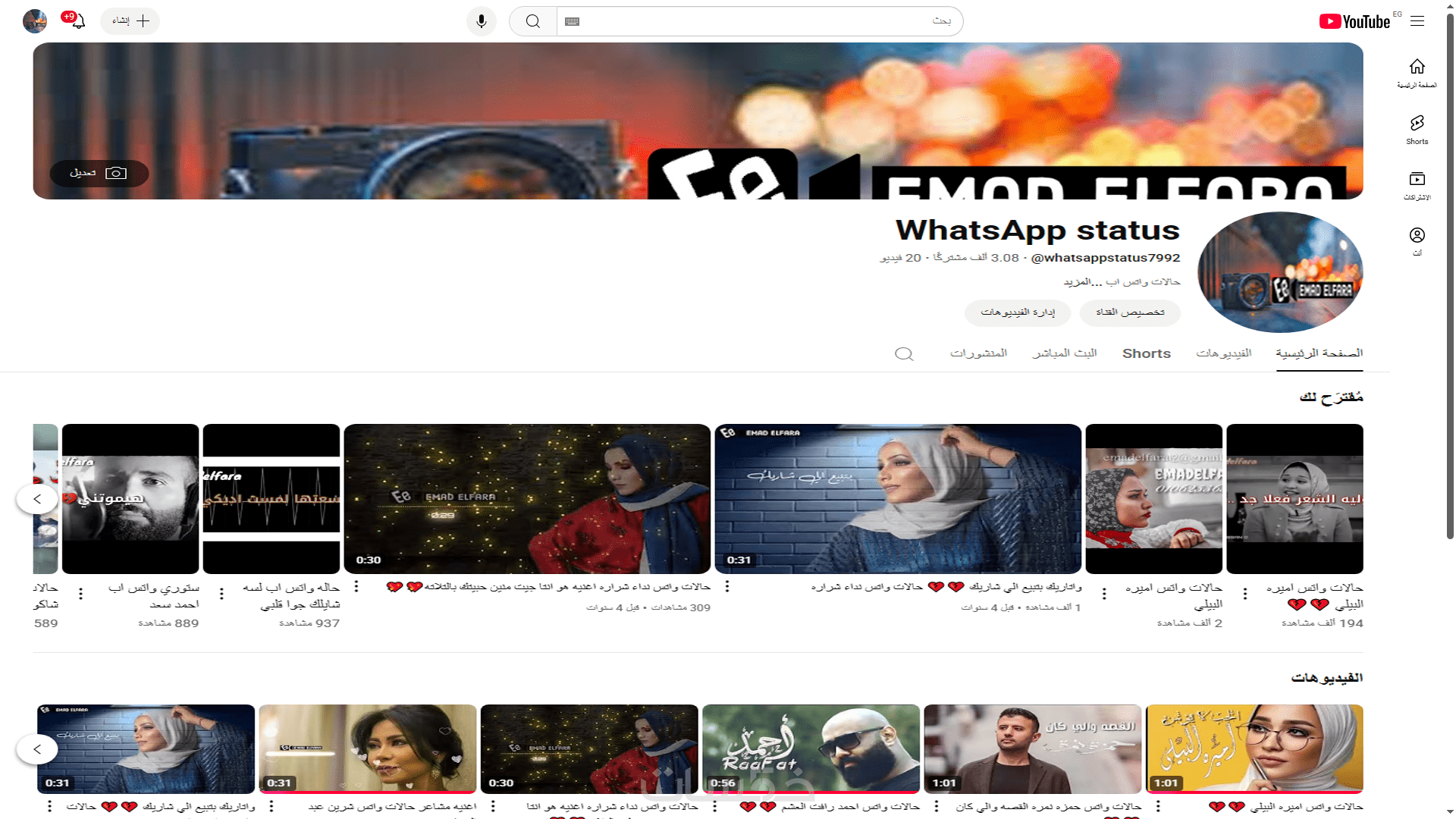Switch to the Shorts channel tab
This screenshot has height=819, width=1456.
(1146, 353)
